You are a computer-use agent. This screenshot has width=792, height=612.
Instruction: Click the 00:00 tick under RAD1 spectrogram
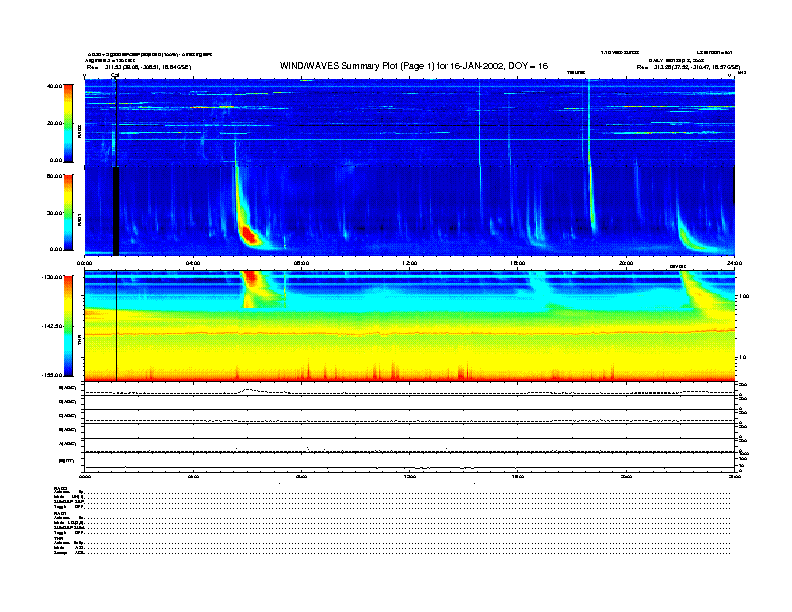pos(84,263)
